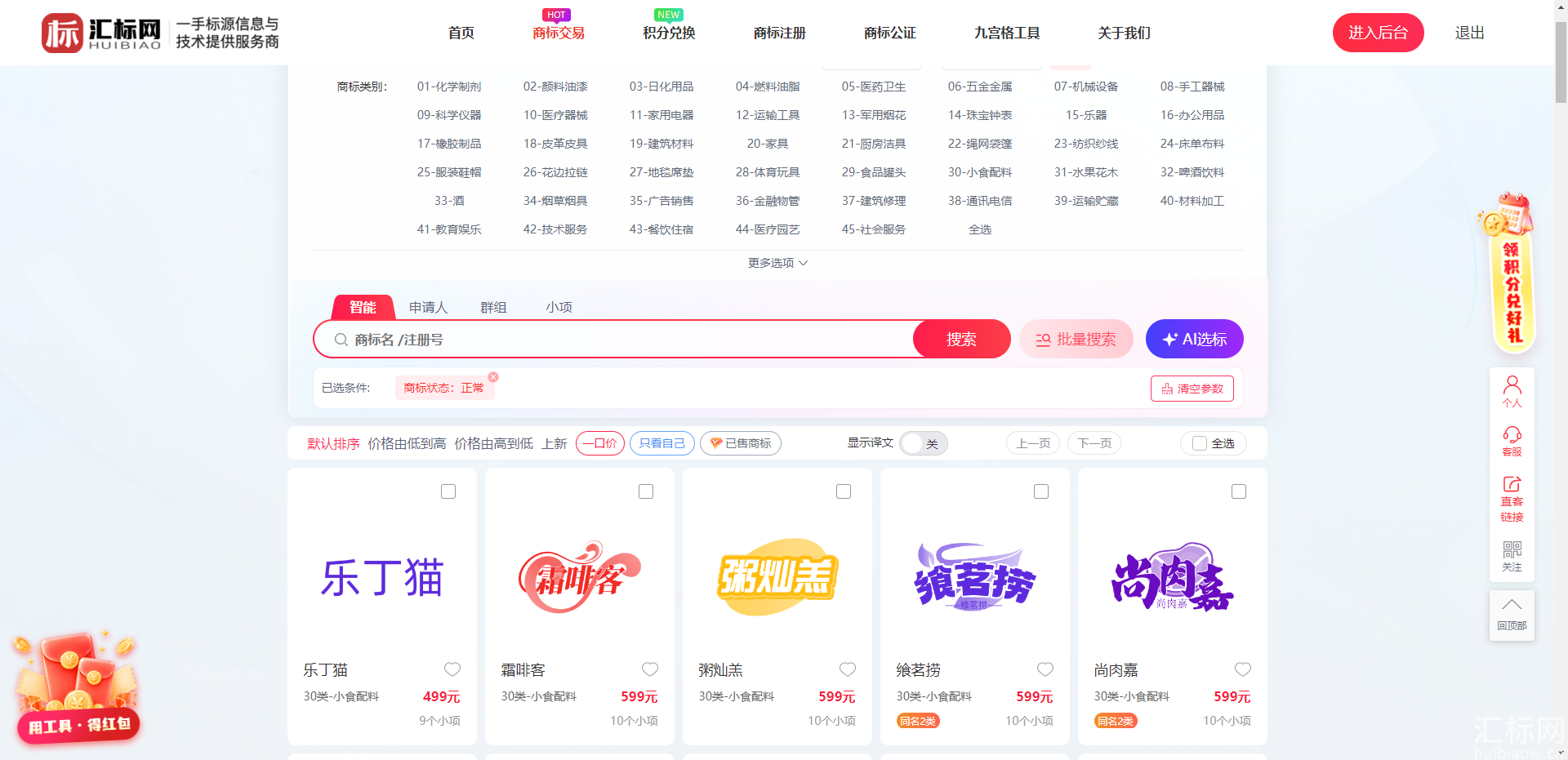Click the heart icon on 尚肉嘉 card

tap(1243, 669)
